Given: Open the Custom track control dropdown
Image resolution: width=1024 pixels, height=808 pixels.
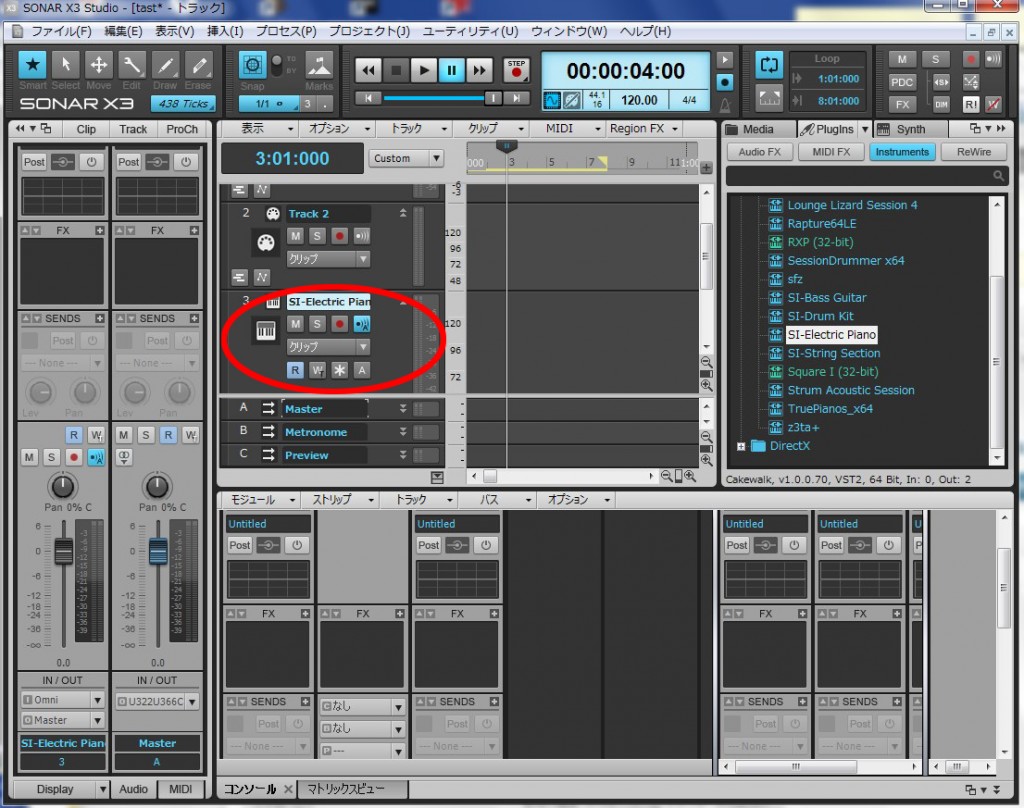Looking at the screenshot, I should (x=406, y=158).
